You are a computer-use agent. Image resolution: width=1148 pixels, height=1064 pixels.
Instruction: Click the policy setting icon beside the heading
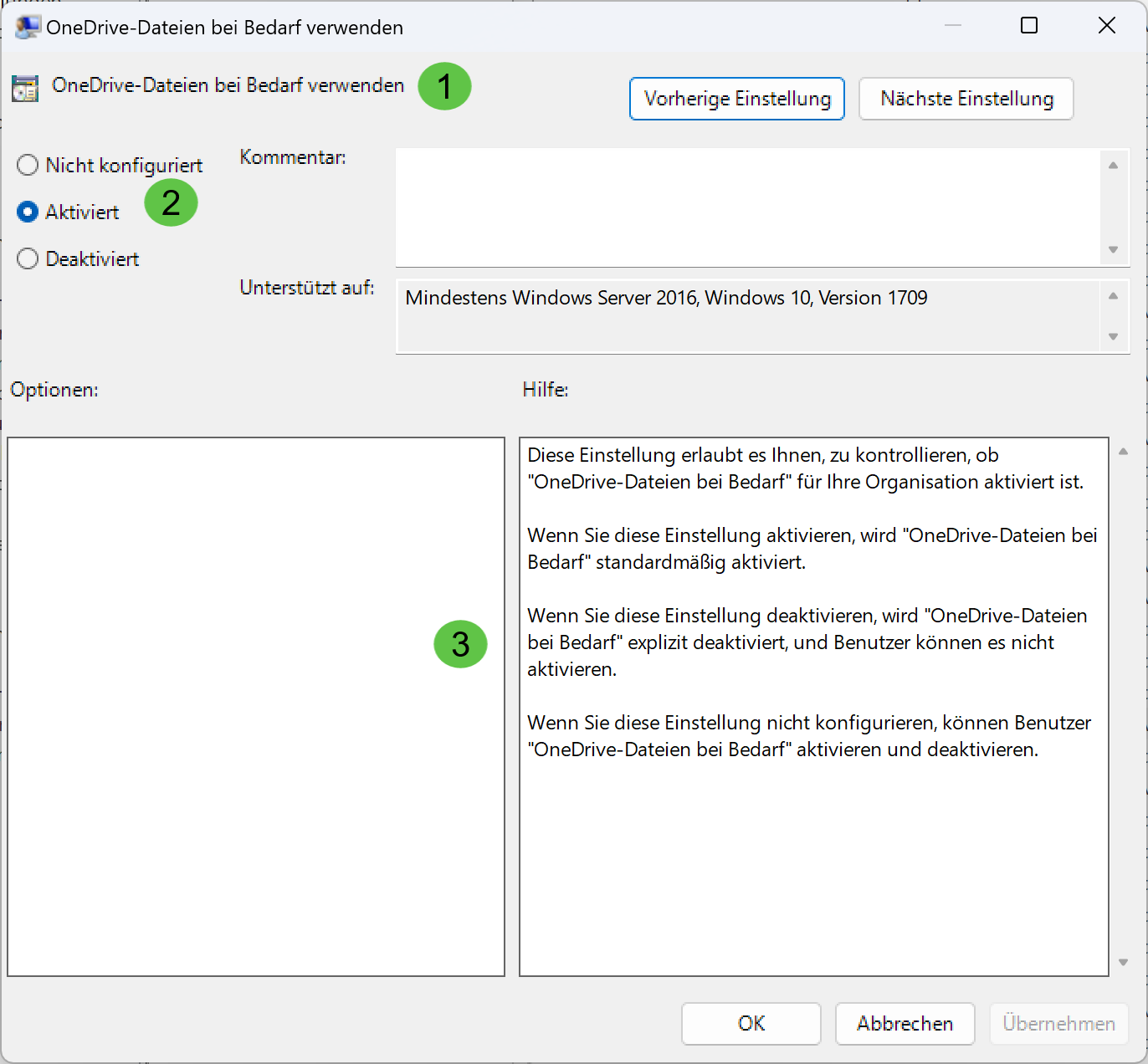click(x=25, y=88)
